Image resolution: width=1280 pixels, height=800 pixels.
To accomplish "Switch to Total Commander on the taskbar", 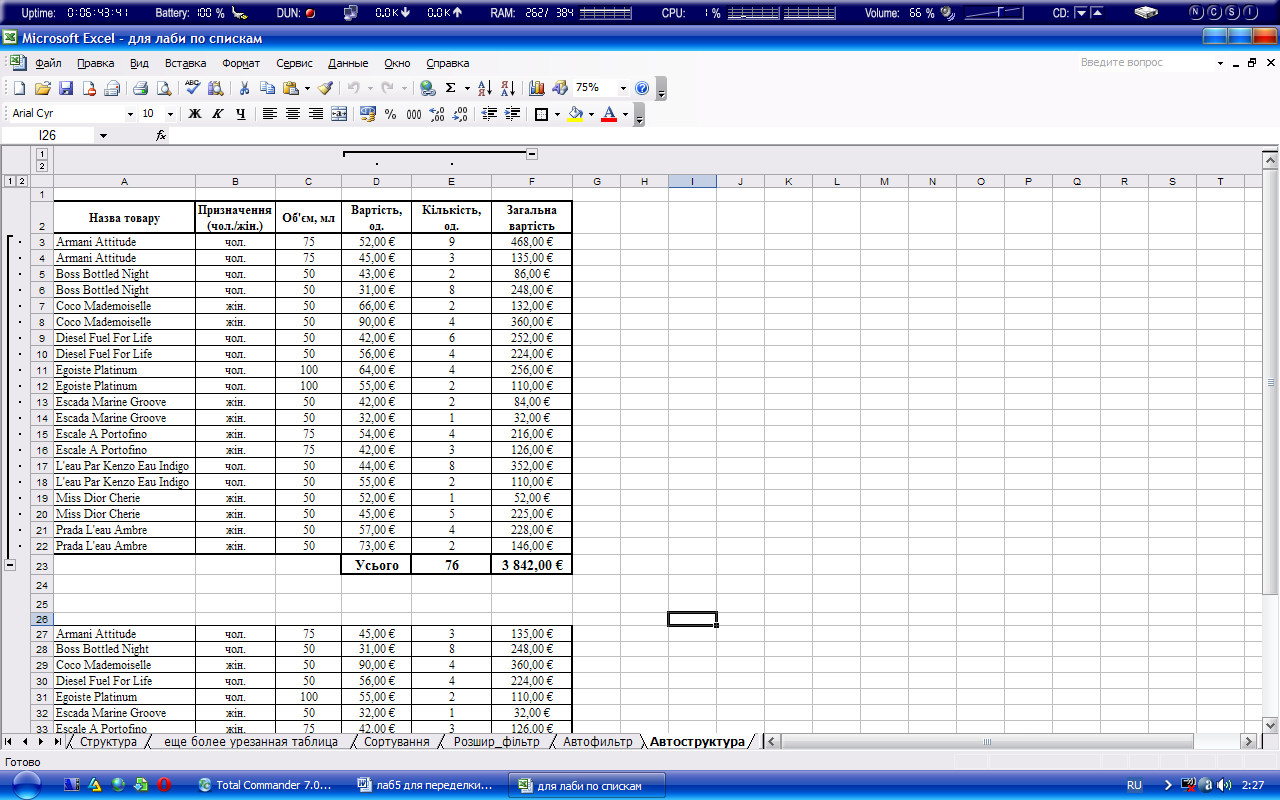I will pyautogui.click(x=270, y=785).
